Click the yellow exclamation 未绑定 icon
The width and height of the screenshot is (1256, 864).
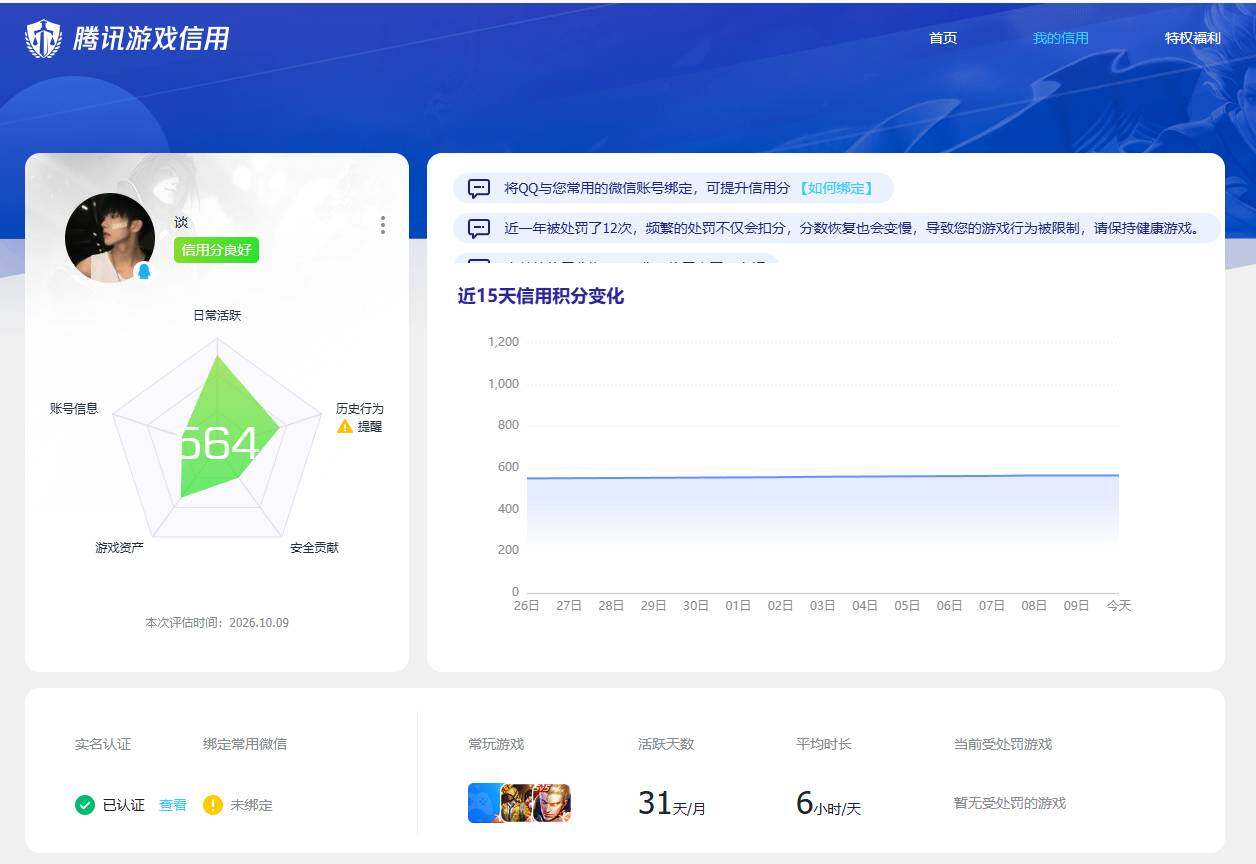pos(213,804)
